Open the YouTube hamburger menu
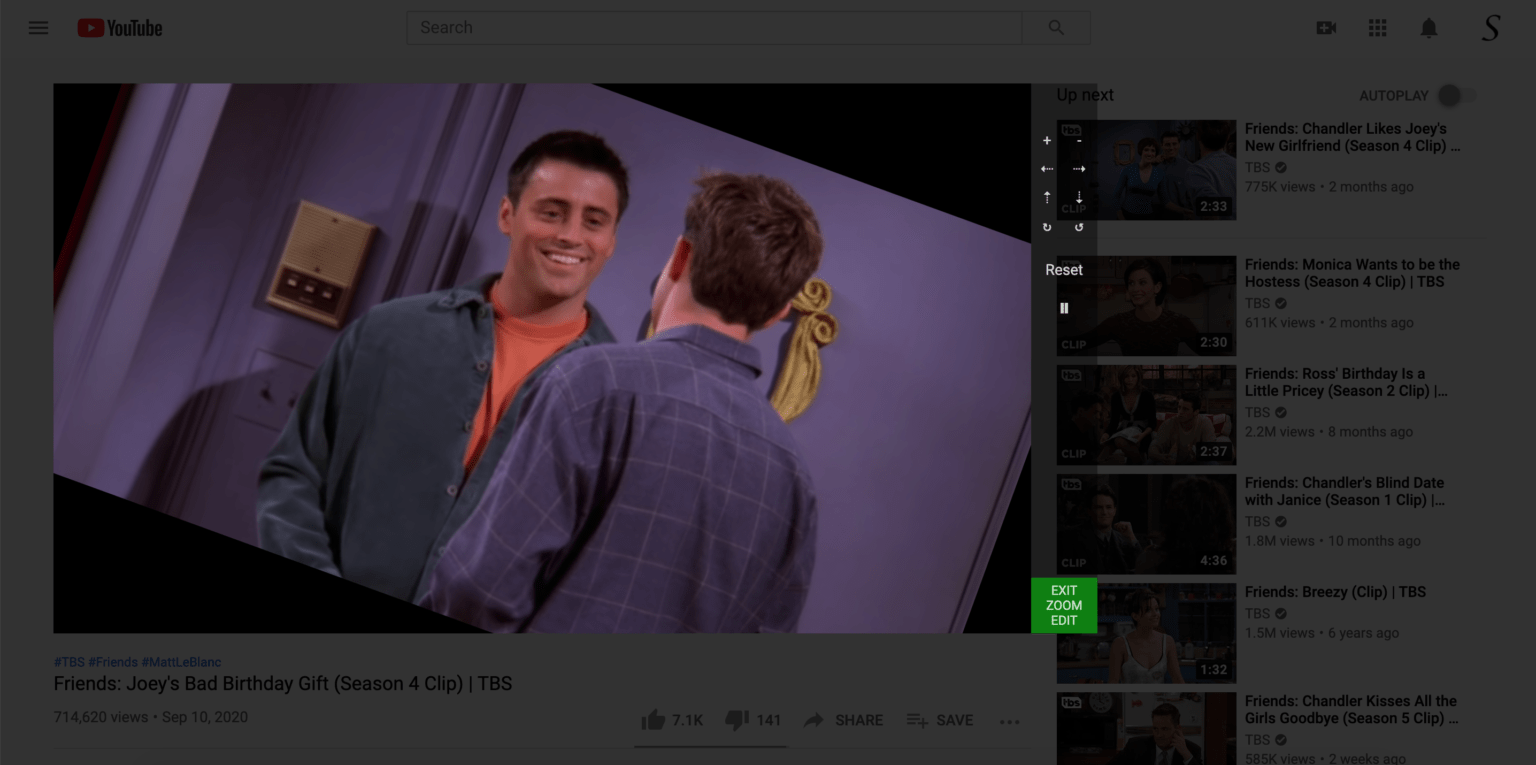Screen dimensions: 1536x765 click(x=38, y=28)
